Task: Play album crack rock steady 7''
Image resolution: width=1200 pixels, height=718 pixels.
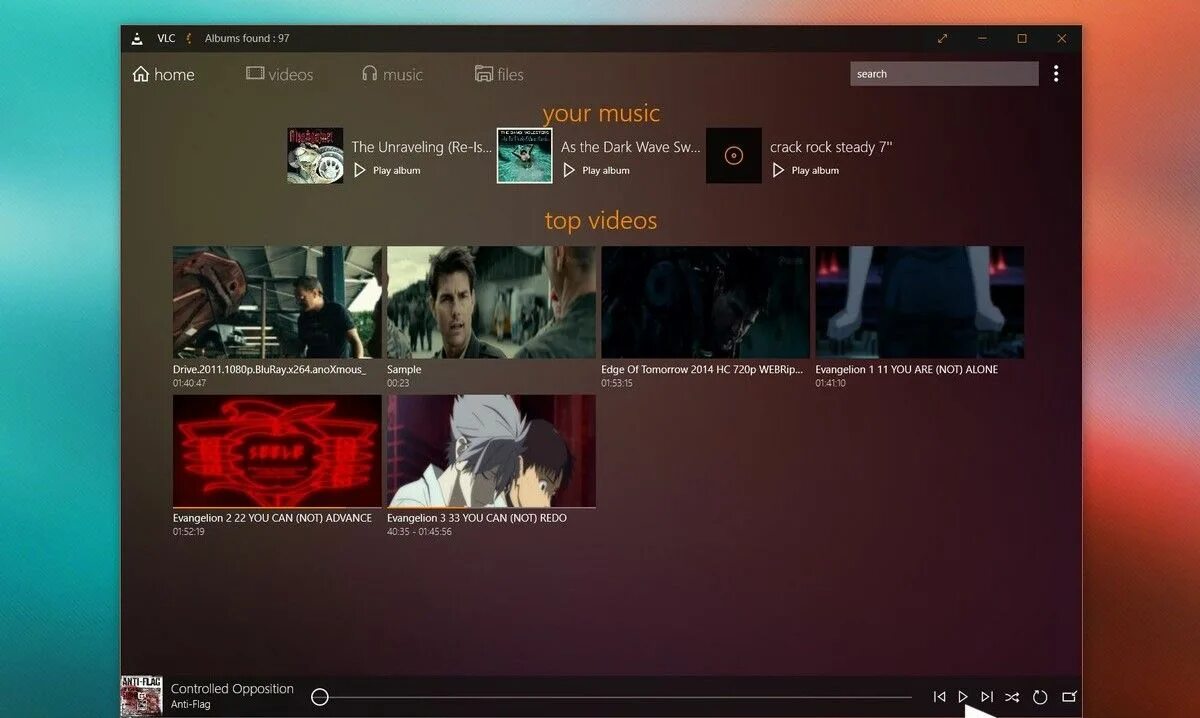Action: click(x=805, y=171)
